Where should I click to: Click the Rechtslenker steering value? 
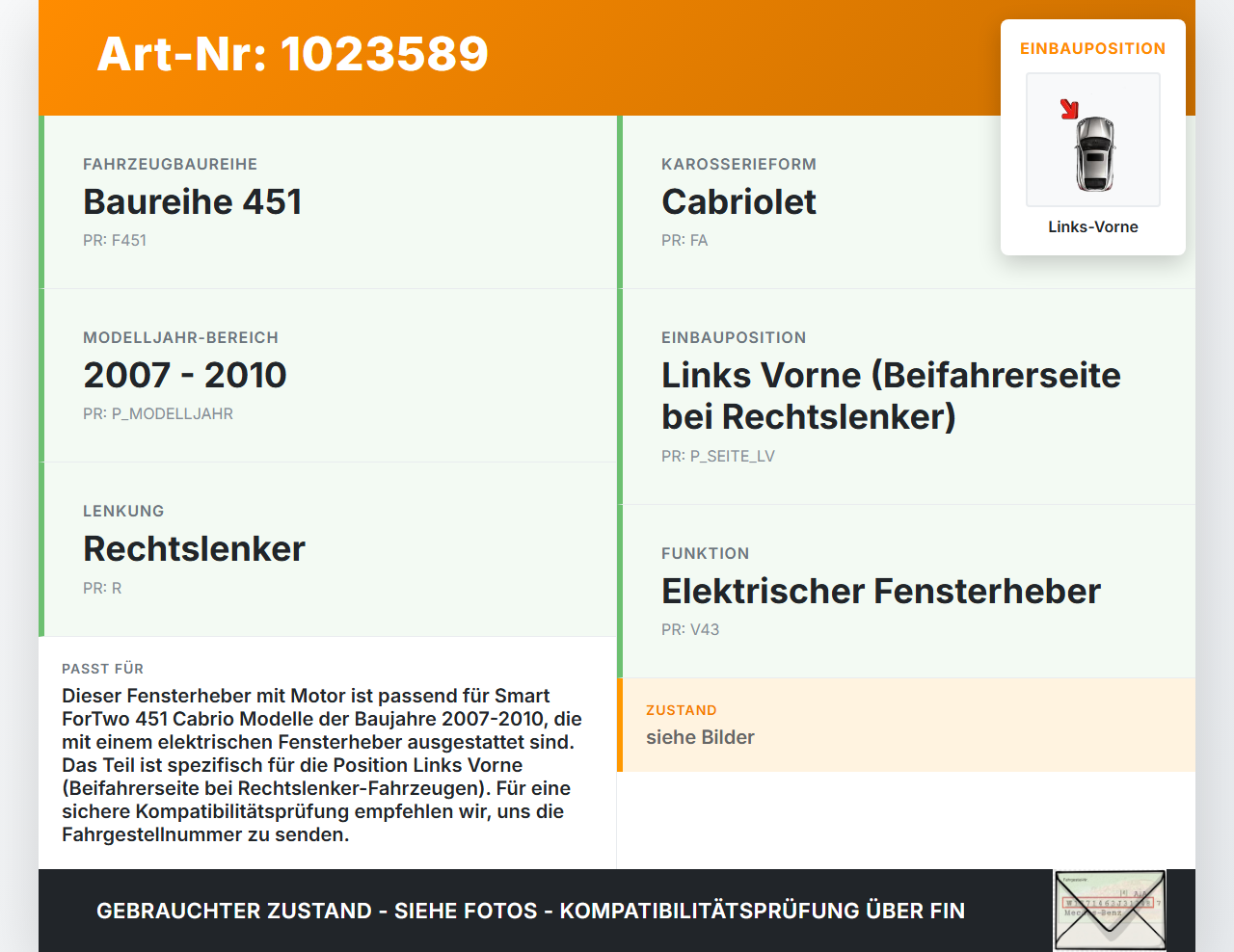point(194,548)
